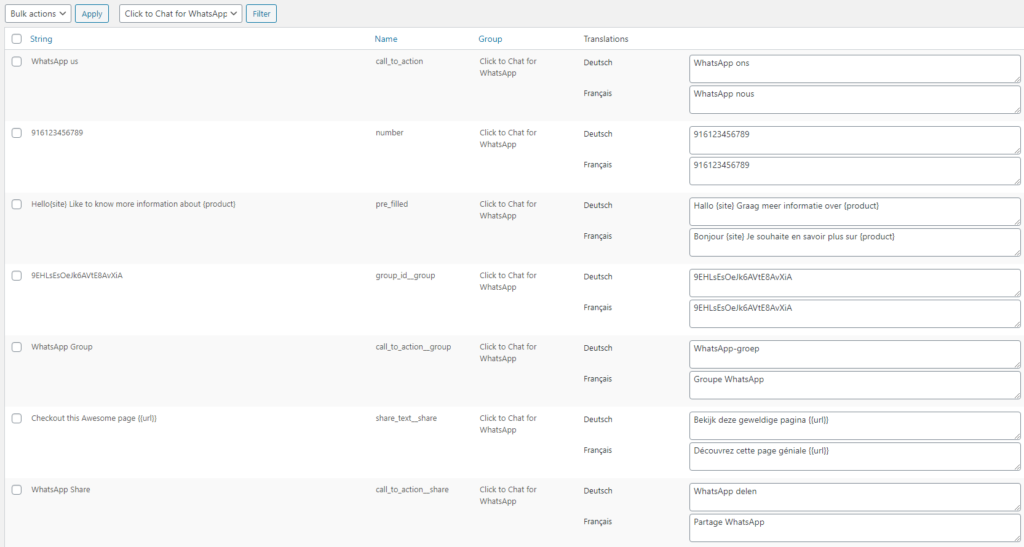Sort the table by the String column header

coord(42,39)
